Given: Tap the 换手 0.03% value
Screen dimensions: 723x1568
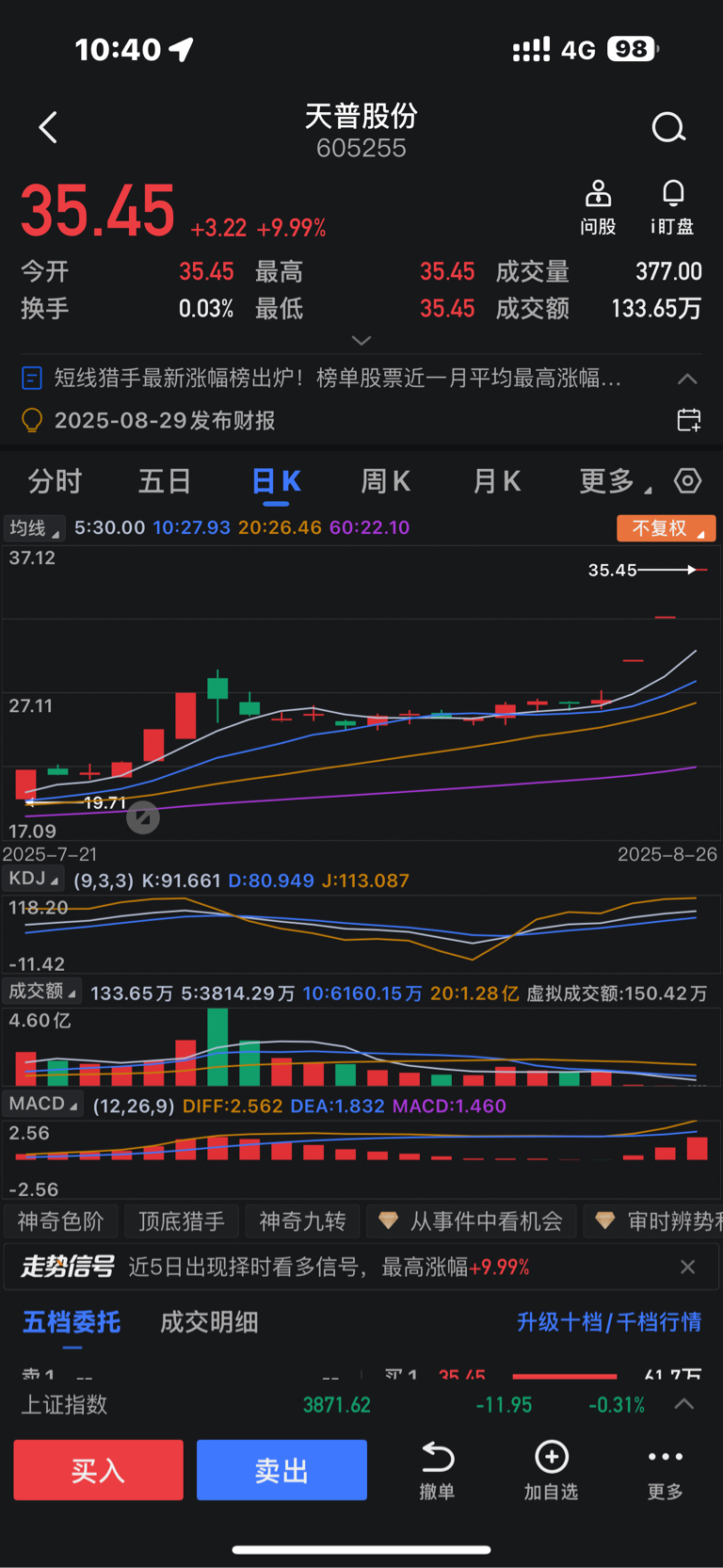Looking at the screenshot, I should pos(206,308).
